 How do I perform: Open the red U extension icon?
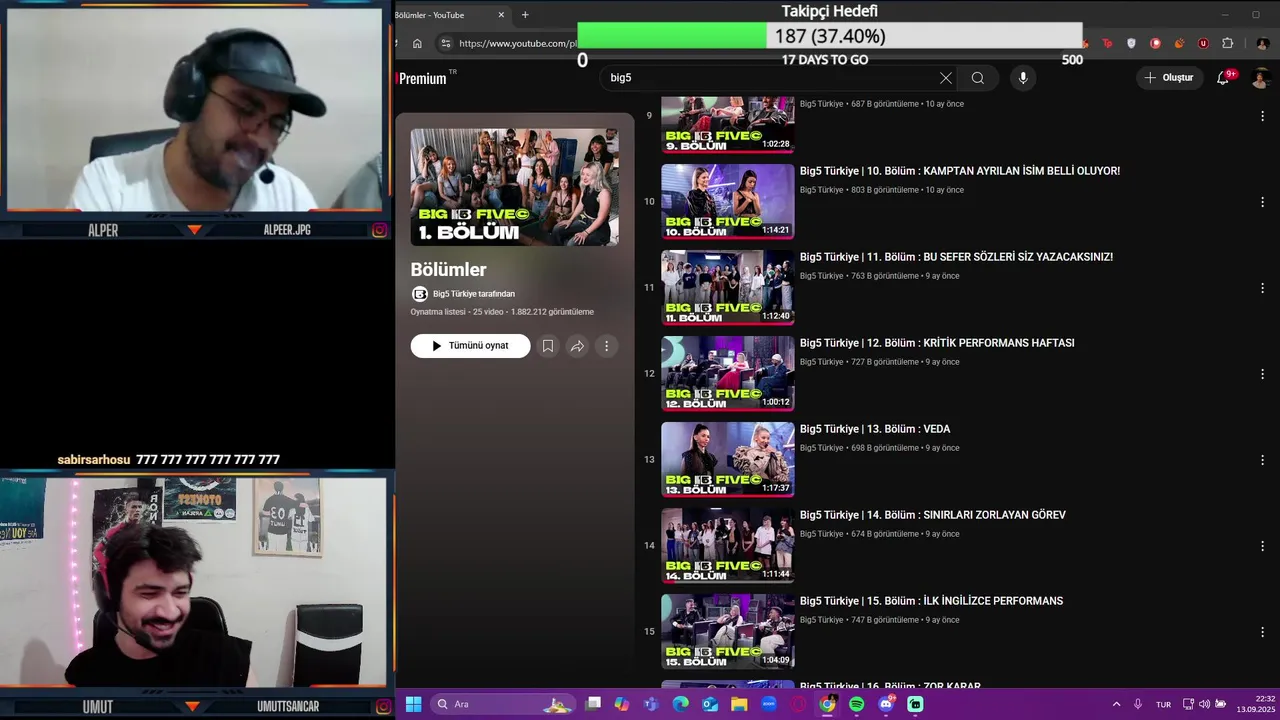tap(1203, 43)
